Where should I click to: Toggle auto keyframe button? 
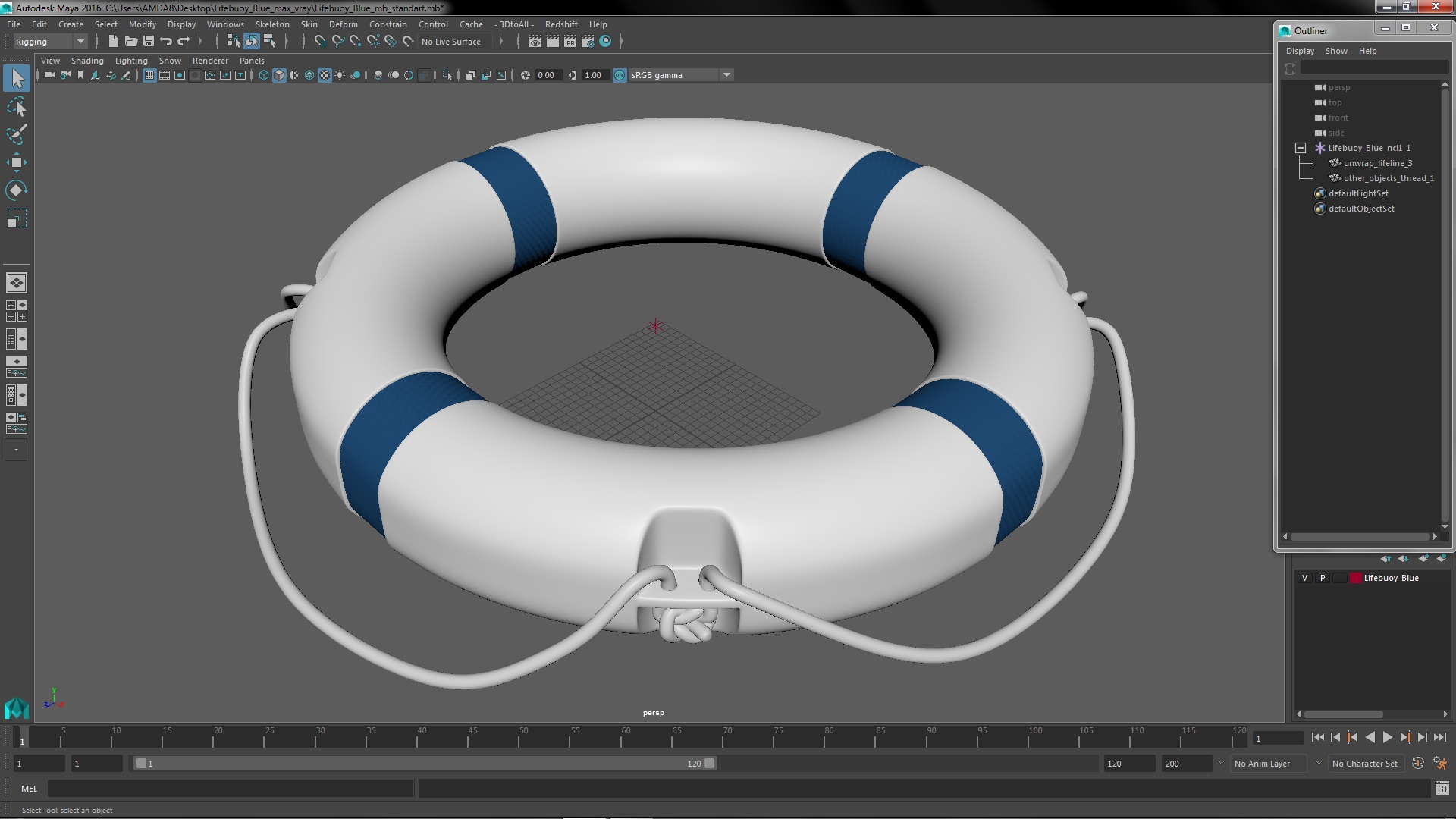(x=1417, y=764)
